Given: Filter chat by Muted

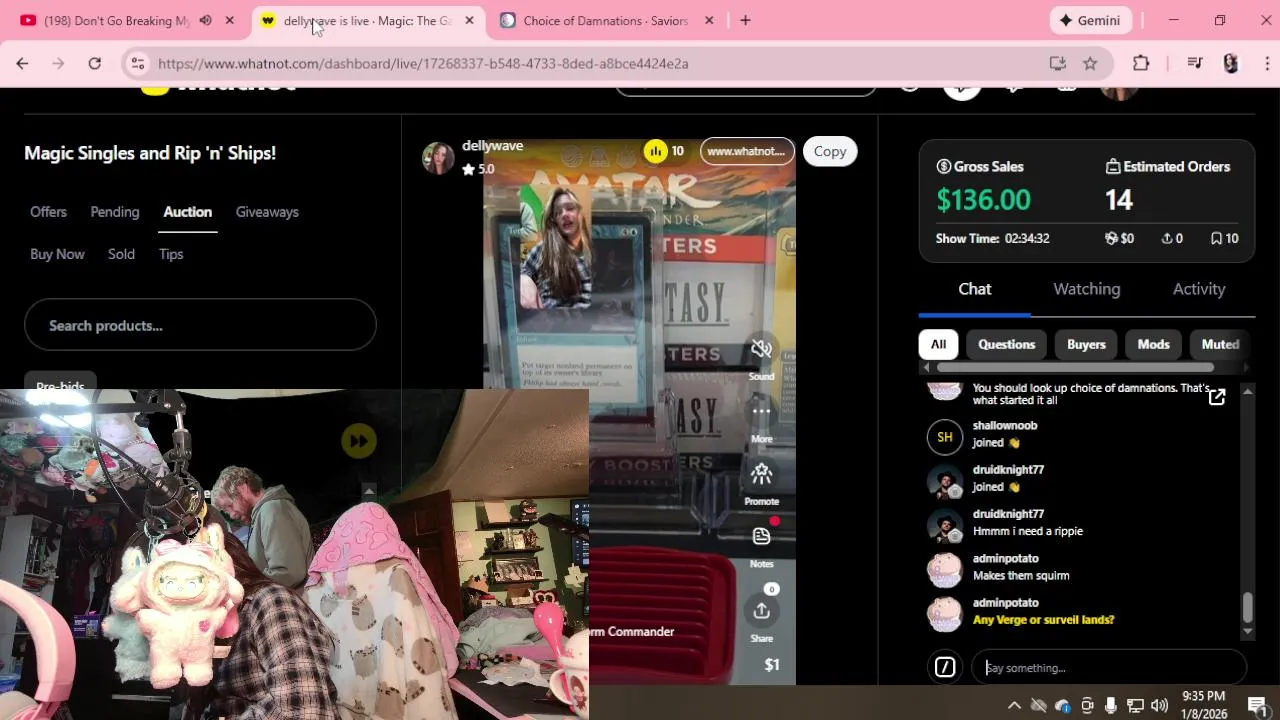Looking at the screenshot, I should tap(1220, 344).
